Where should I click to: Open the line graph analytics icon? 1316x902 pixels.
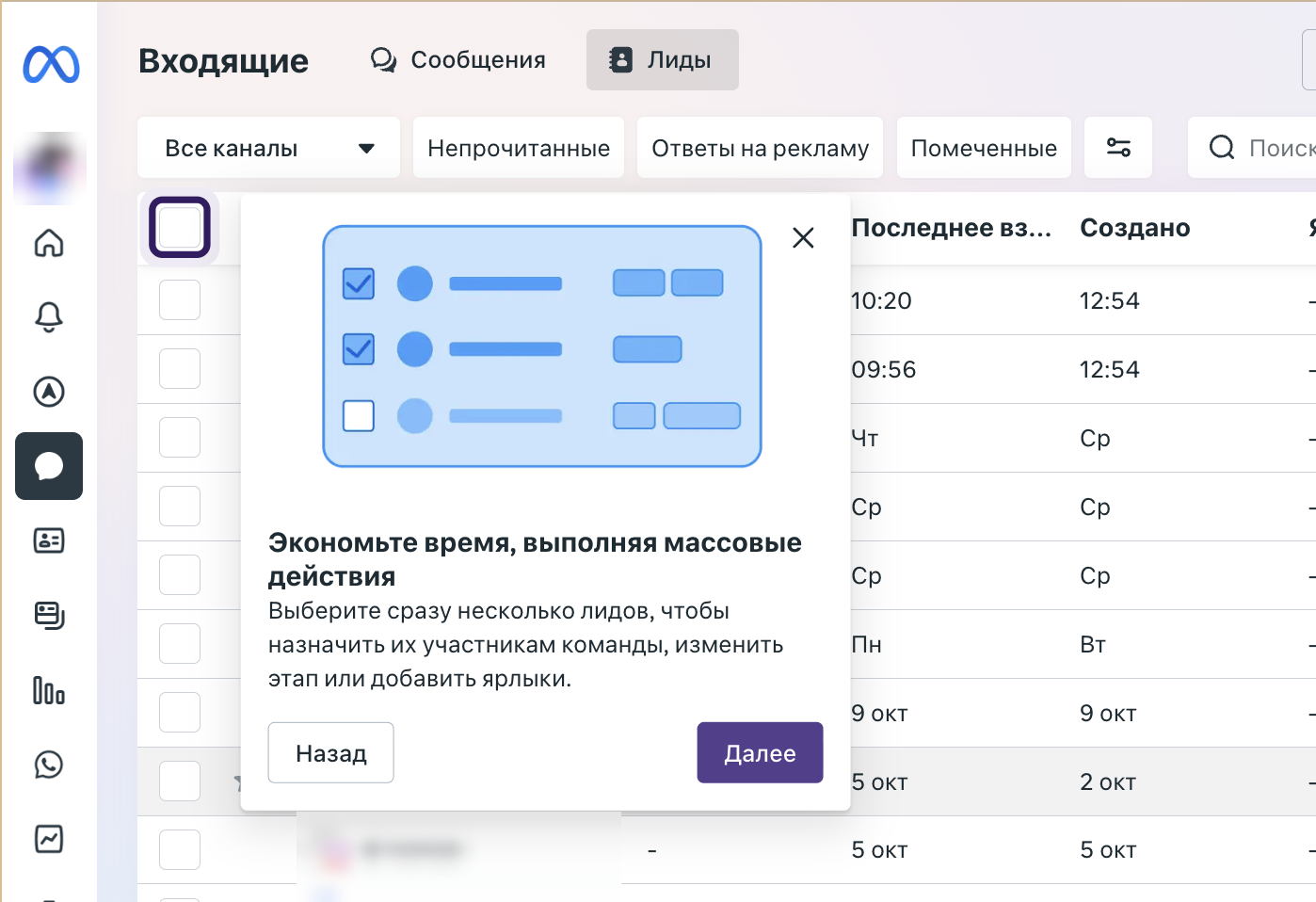(49, 839)
